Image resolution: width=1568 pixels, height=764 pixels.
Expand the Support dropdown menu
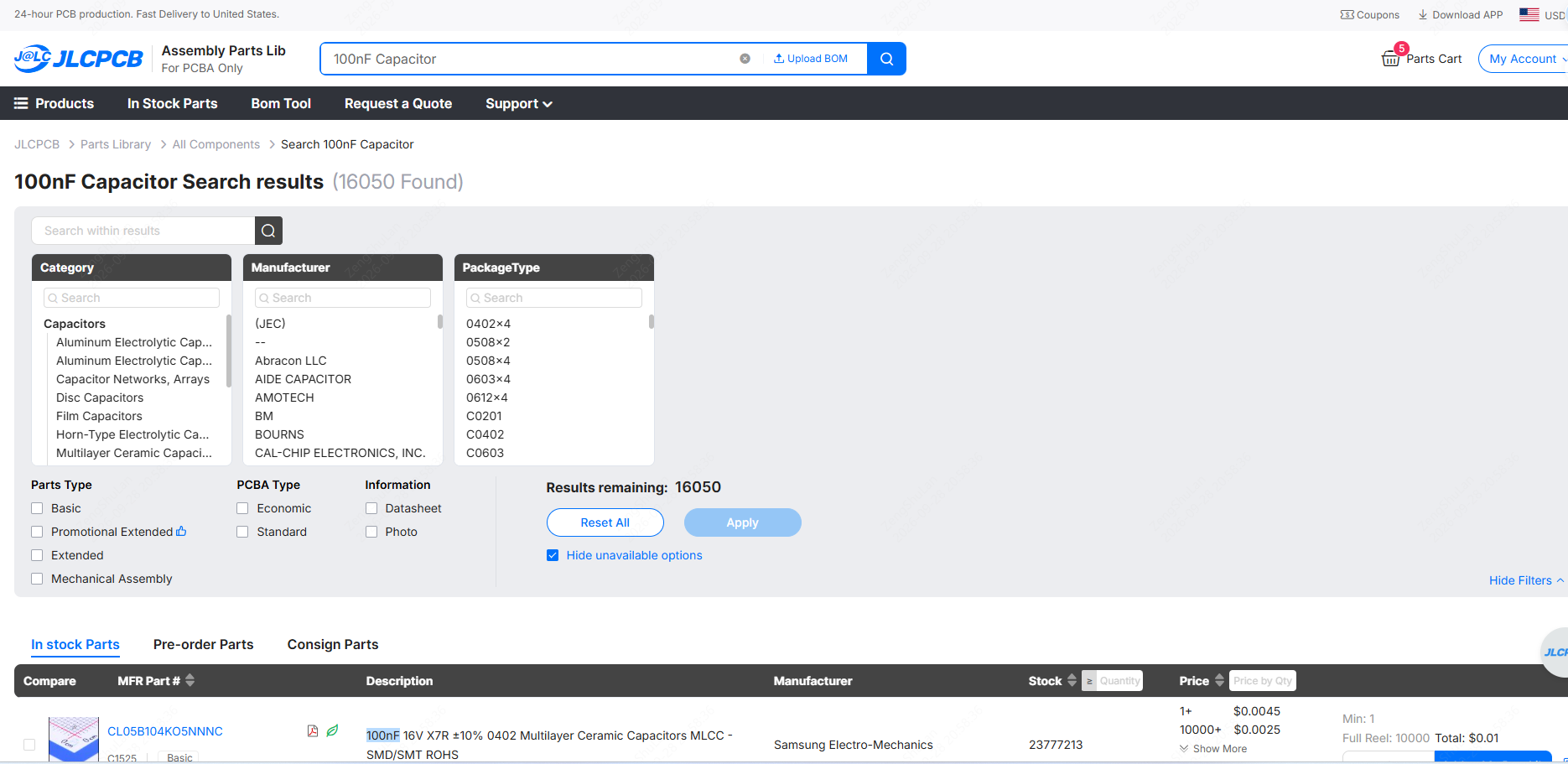pos(519,103)
